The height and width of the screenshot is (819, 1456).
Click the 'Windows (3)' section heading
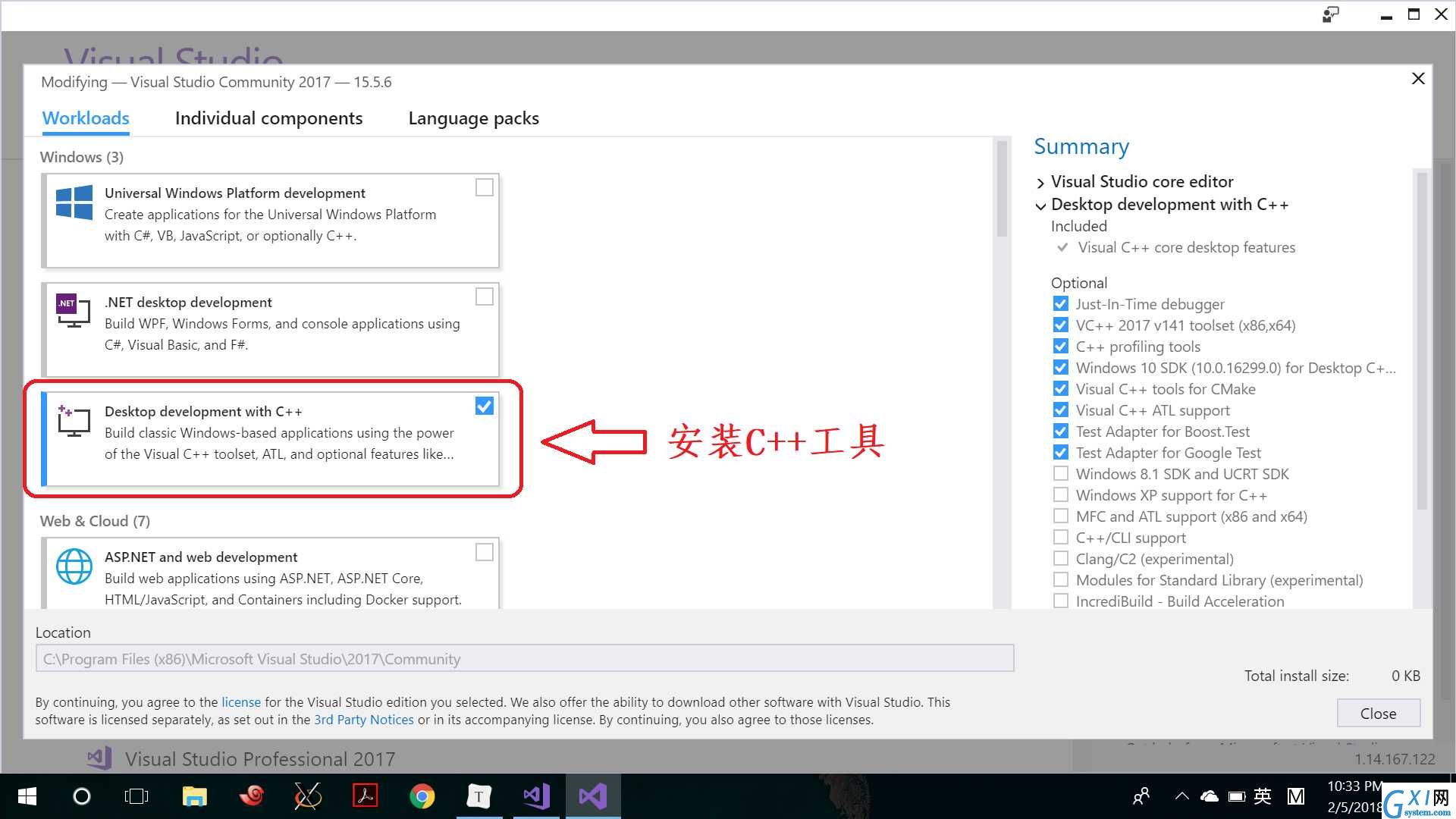click(81, 157)
